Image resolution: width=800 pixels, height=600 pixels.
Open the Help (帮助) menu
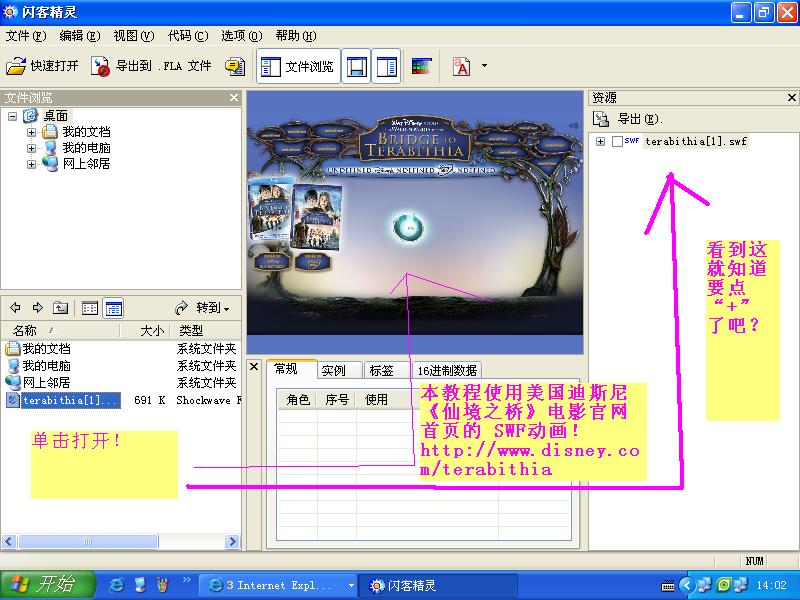(x=296, y=36)
